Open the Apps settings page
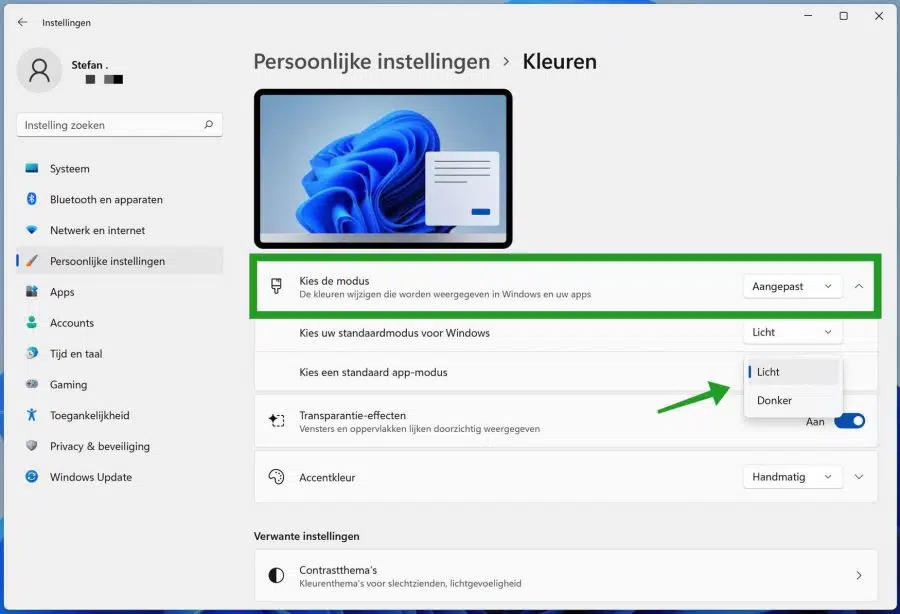900x614 pixels. tap(119, 292)
